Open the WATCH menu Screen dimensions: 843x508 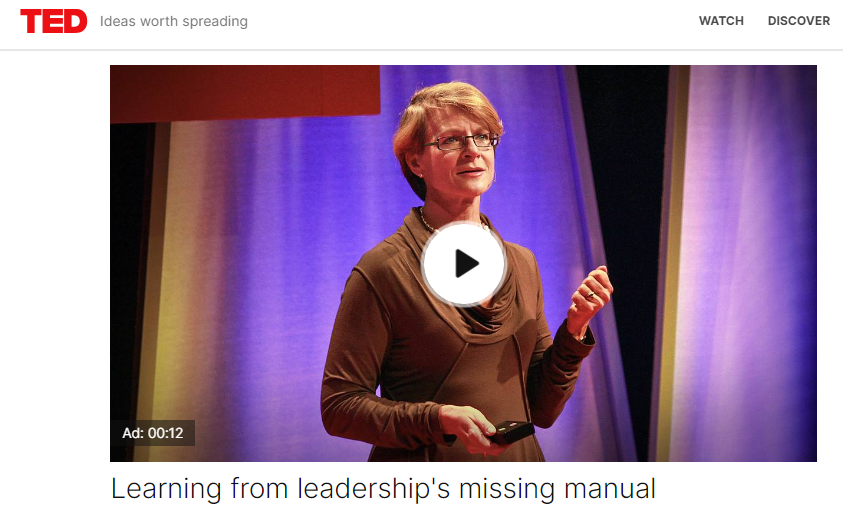click(x=721, y=21)
